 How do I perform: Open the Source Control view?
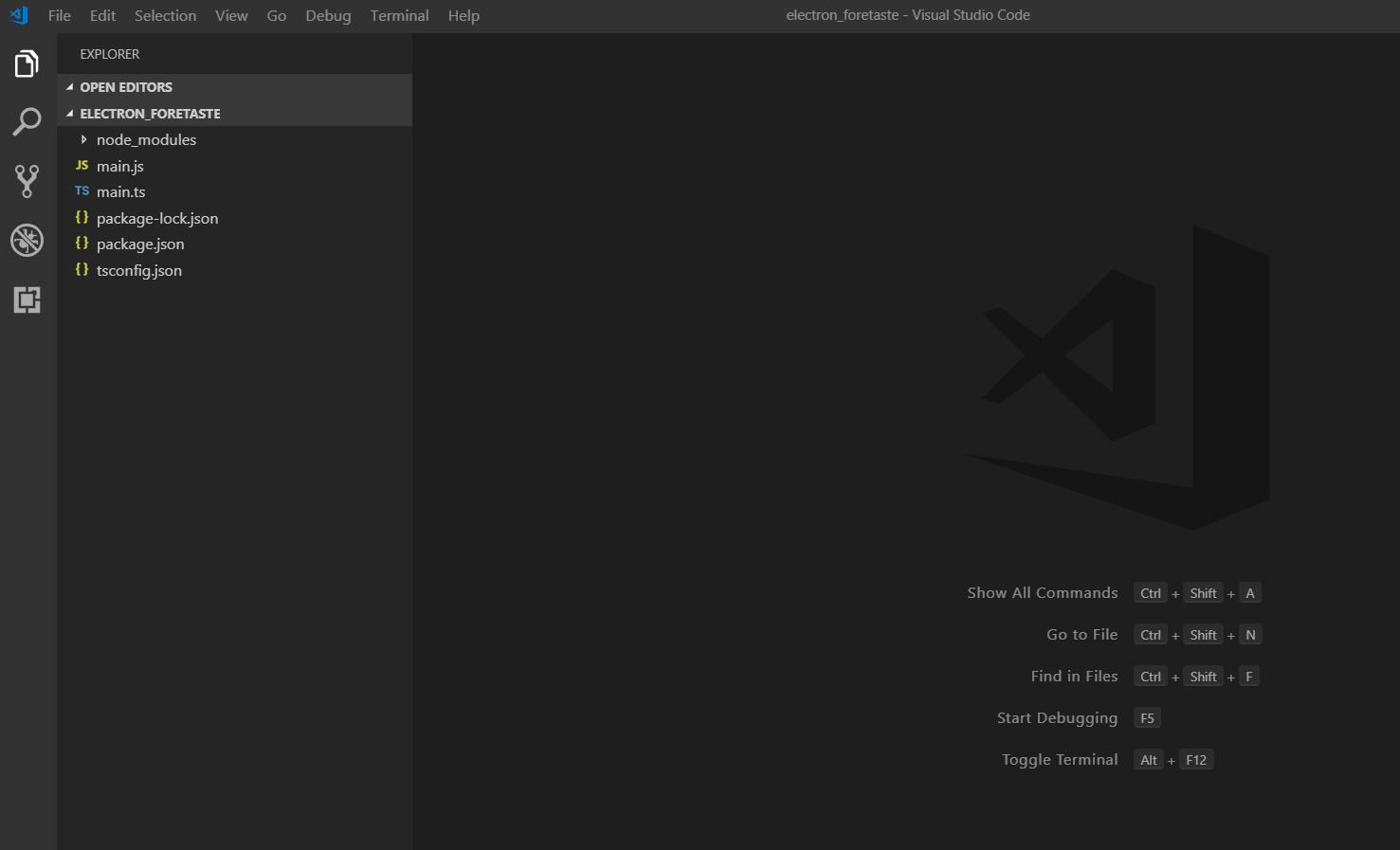(26, 181)
